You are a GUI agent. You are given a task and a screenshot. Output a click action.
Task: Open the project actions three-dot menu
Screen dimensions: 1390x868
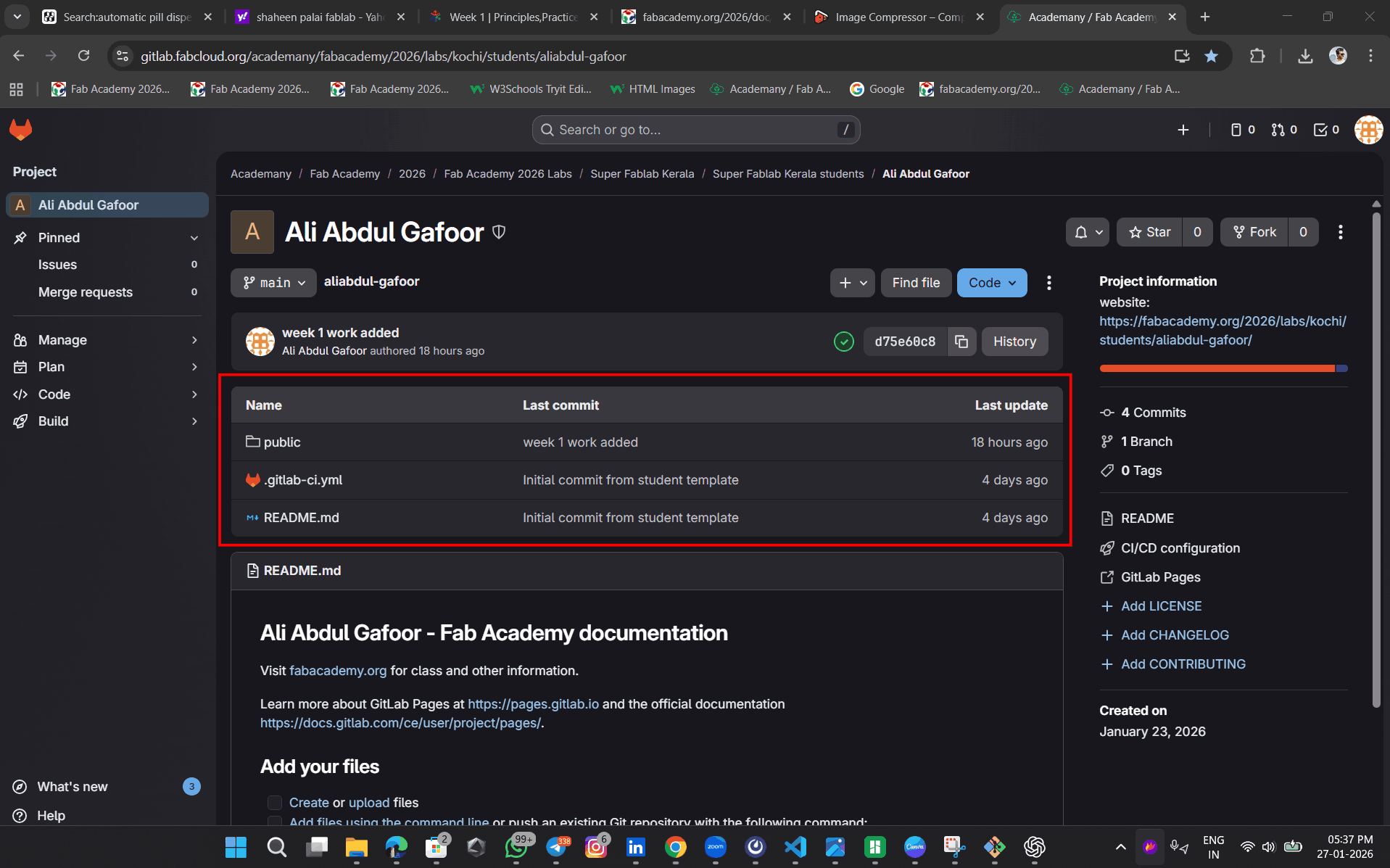click(x=1341, y=232)
